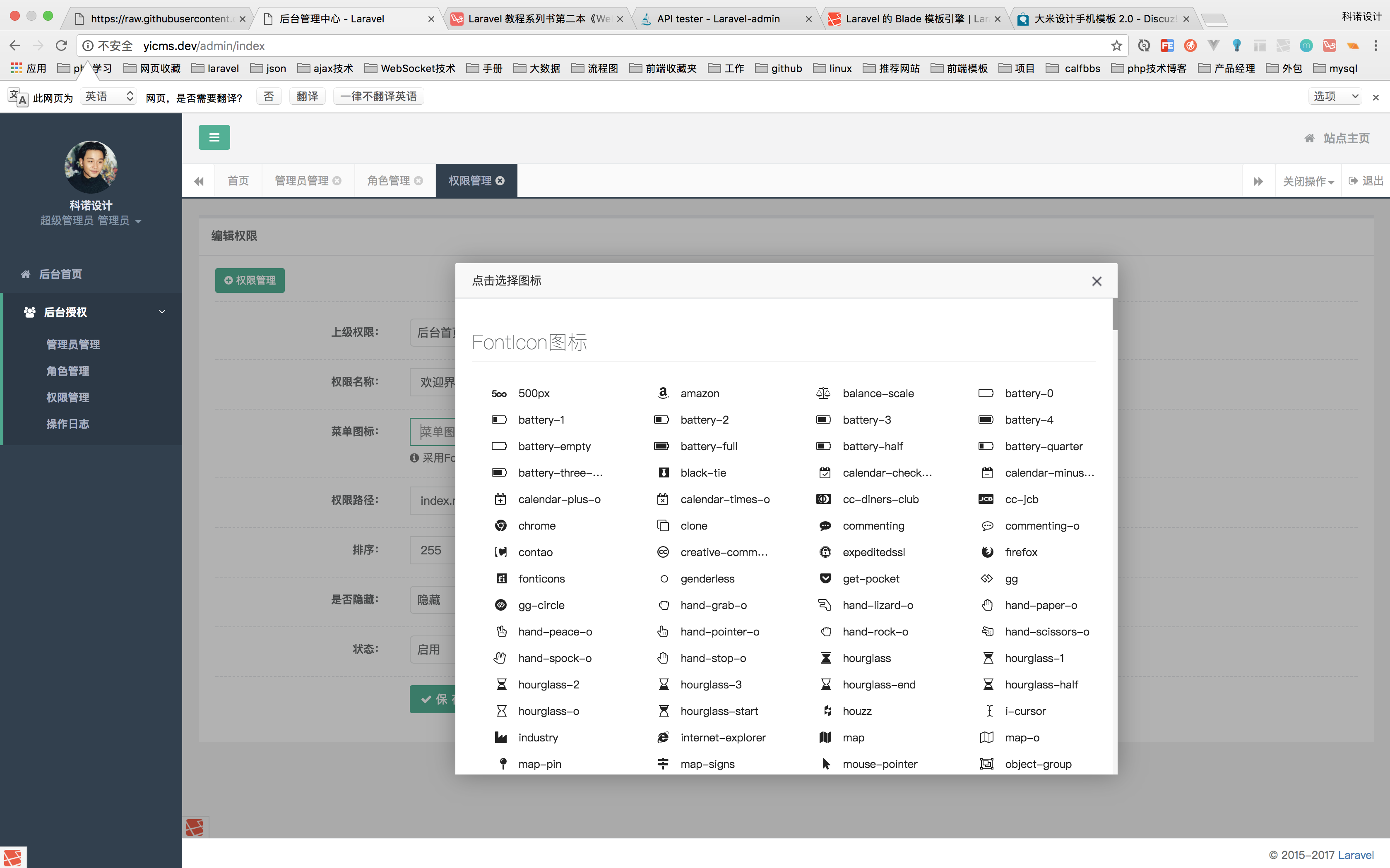The height and width of the screenshot is (868, 1390).
Task: Choose the battery-full icon
Action: (x=708, y=446)
